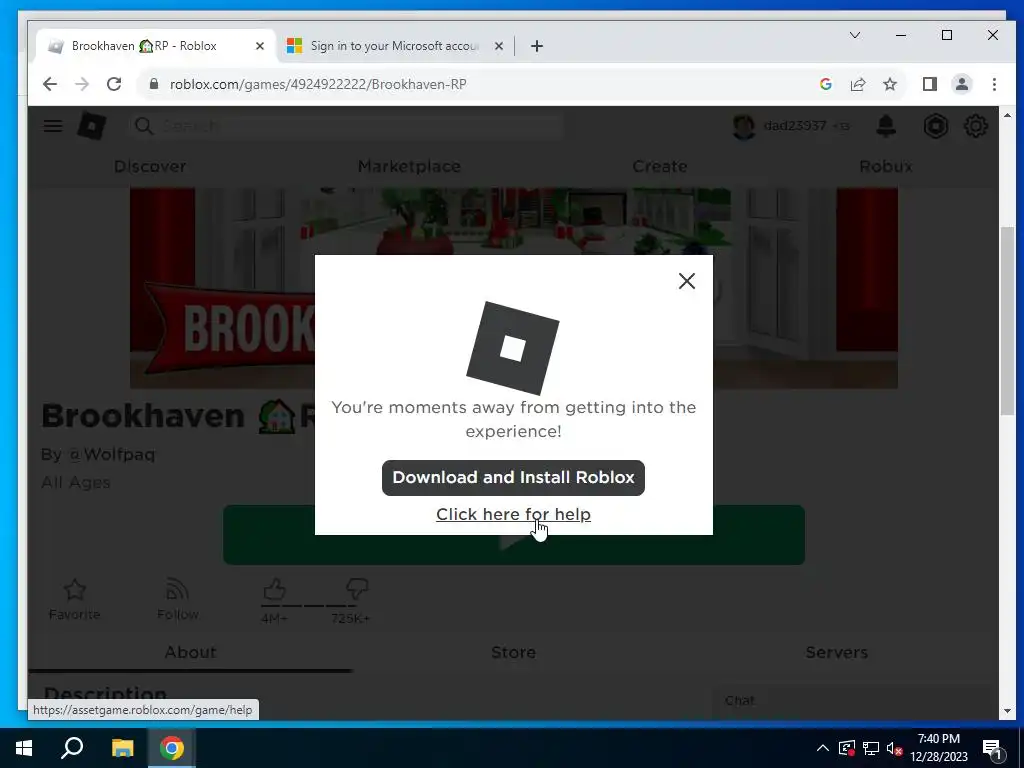Open the Chrome side panel

pyautogui.click(x=930, y=84)
